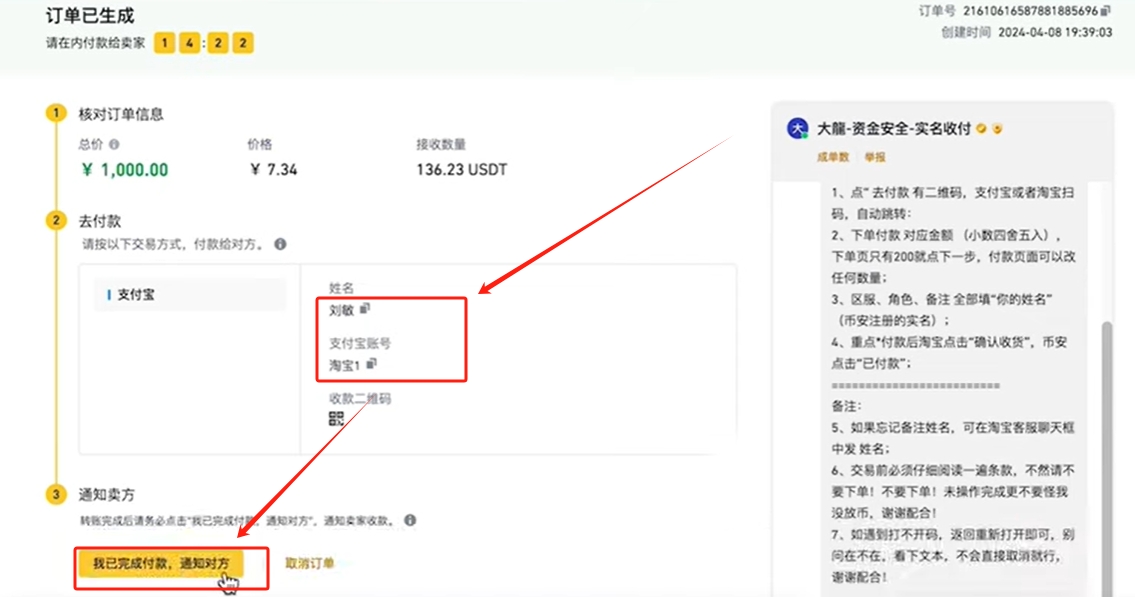Click the 通知卖方 step title
This screenshot has width=1135, height=597.
click(x=106, y=494)
